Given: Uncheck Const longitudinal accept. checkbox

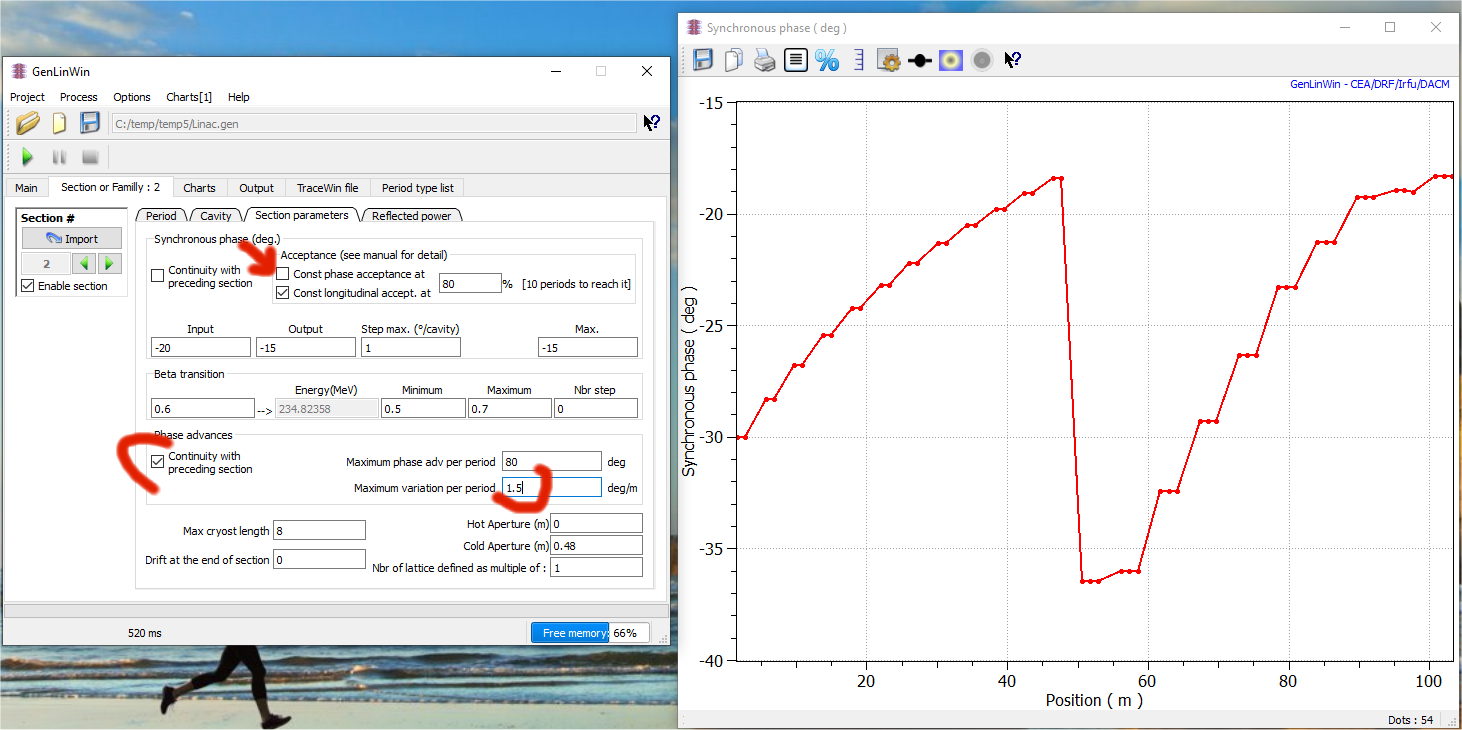Looking at the screenshot, I should (x=283, y=293).
